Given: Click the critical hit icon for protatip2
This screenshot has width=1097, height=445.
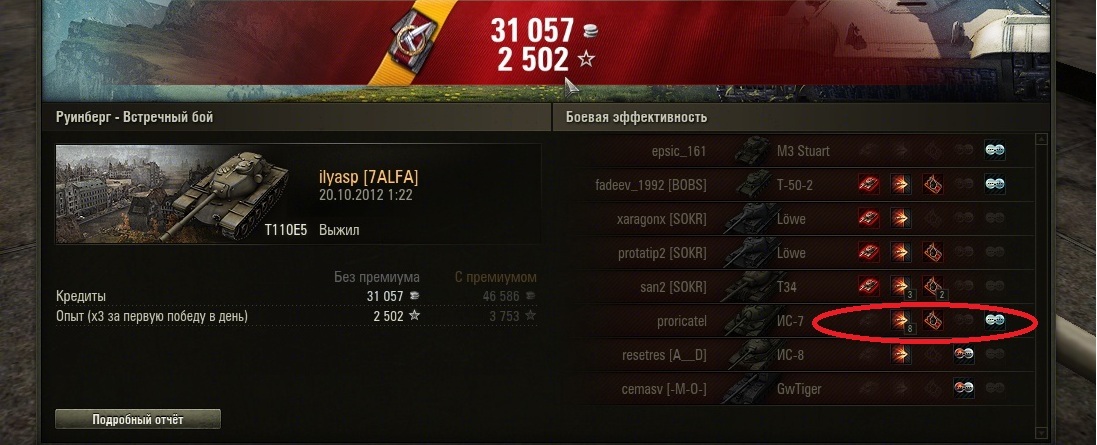Looking at the screenshot, I should pos(932,252).
